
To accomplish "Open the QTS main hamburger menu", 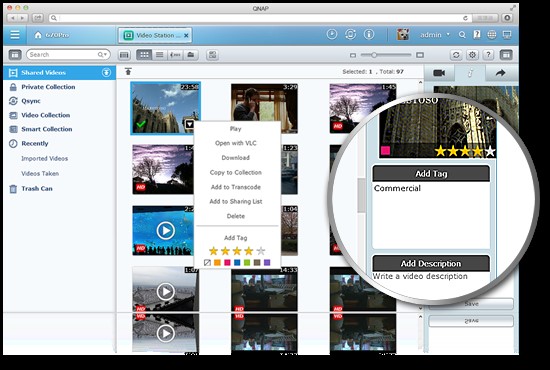I will pyautogui.click(x=15, y=35).
